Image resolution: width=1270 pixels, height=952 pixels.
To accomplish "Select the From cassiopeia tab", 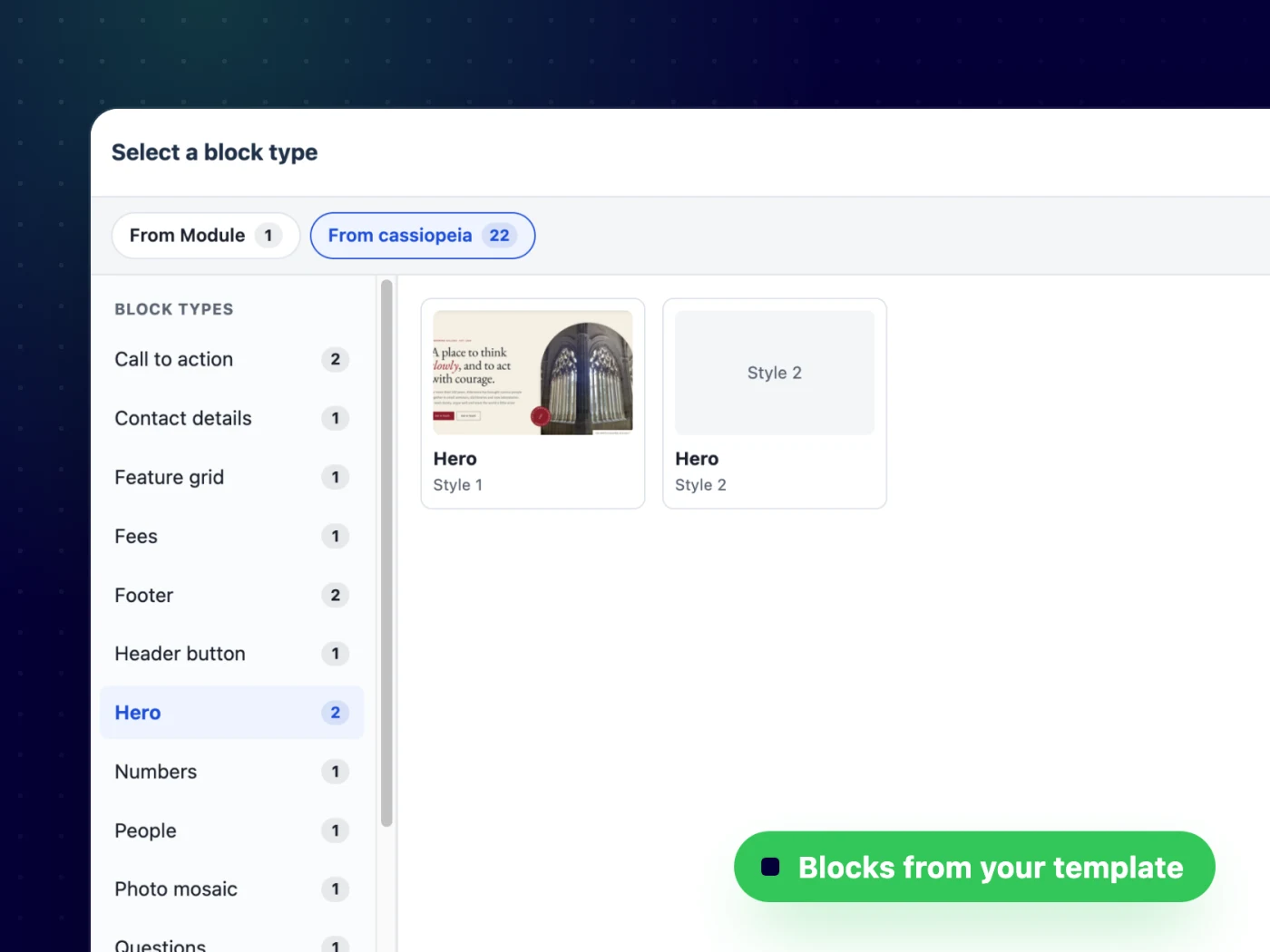I will click(423, 236).
